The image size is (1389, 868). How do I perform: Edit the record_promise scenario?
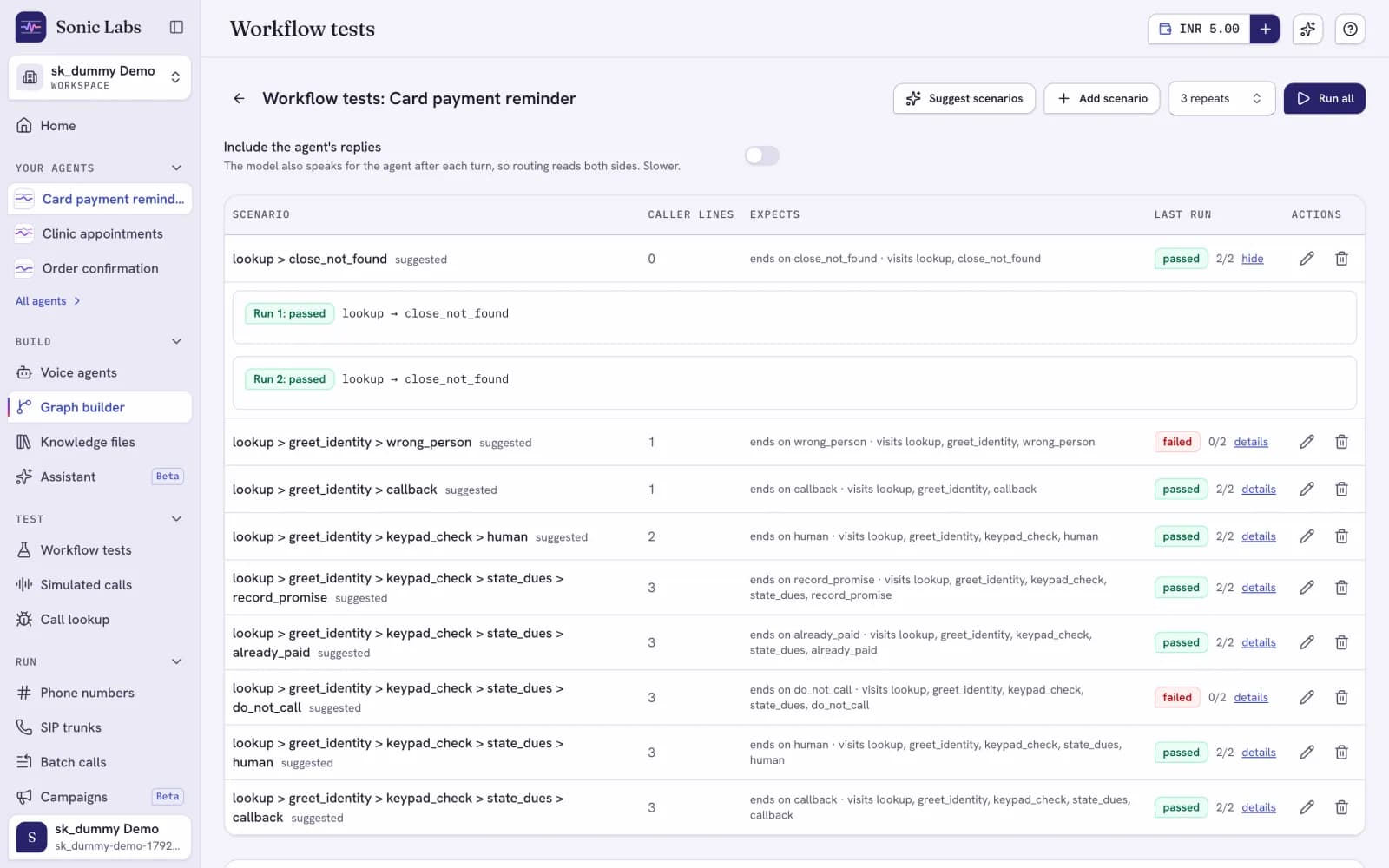click(1307, 588)
